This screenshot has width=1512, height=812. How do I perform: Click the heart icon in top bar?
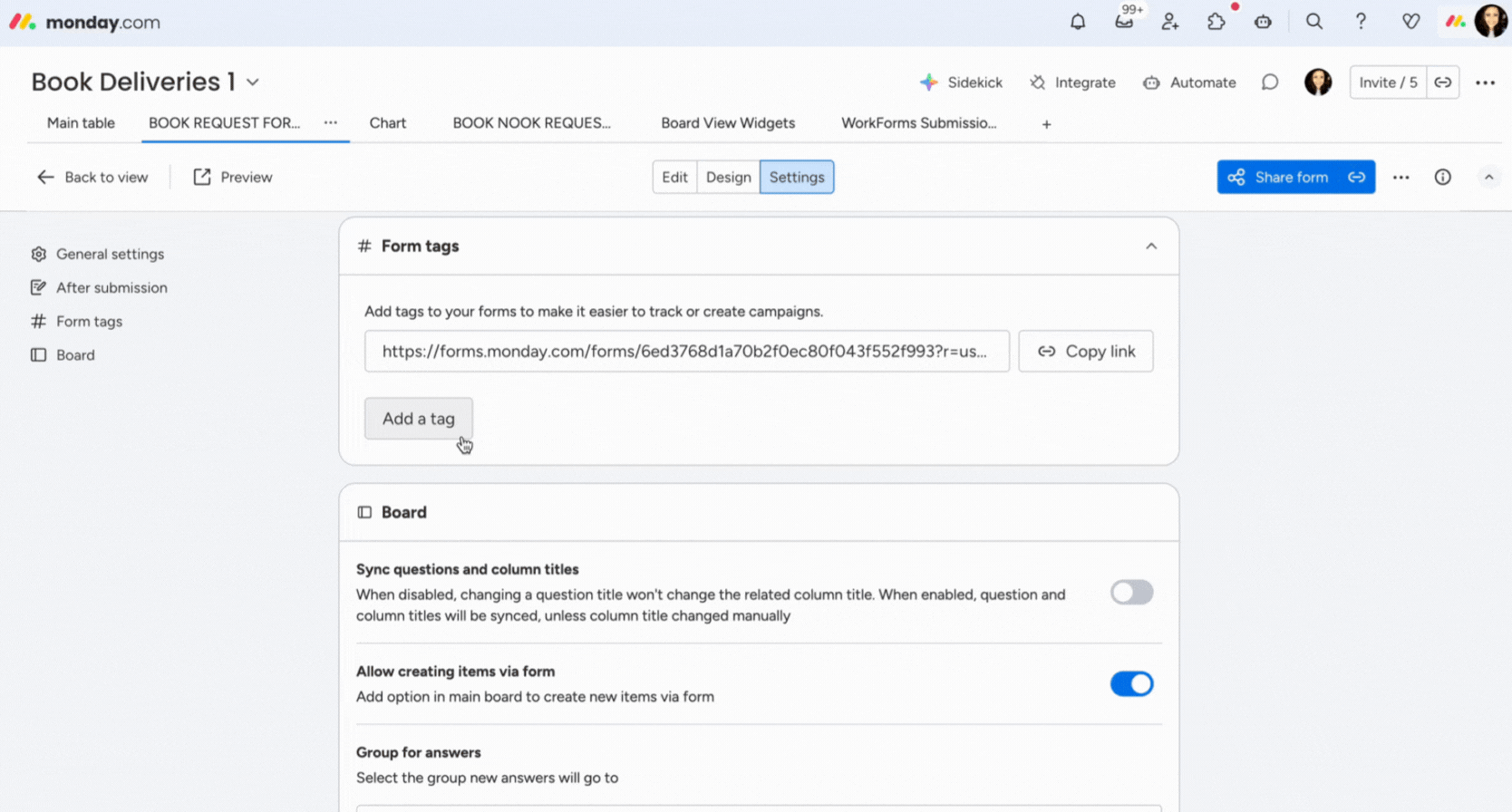pos(1410,22)
